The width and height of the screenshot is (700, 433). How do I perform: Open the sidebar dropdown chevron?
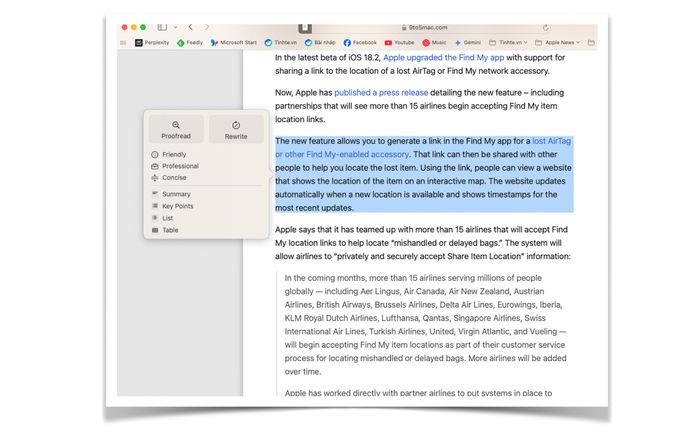pyautogui.click(x=175, y=27)
